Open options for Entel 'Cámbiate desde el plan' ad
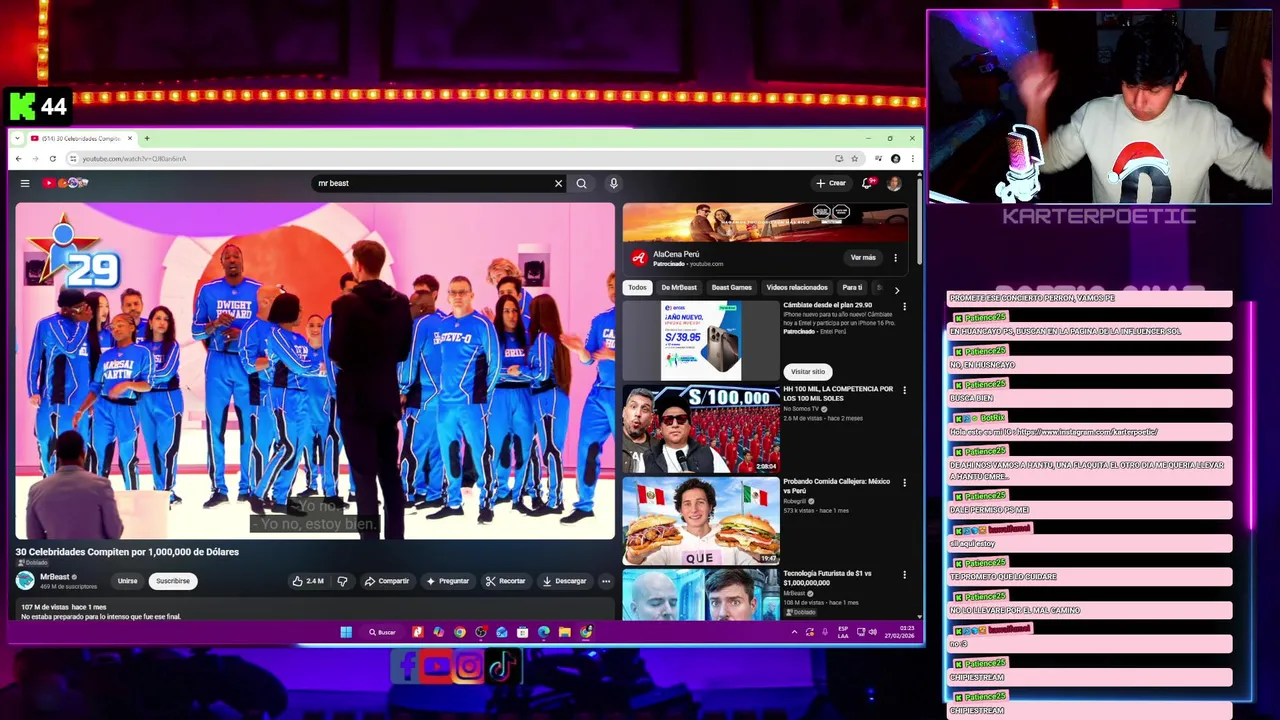Screen dimensions: 1280x720 (904, 306)
